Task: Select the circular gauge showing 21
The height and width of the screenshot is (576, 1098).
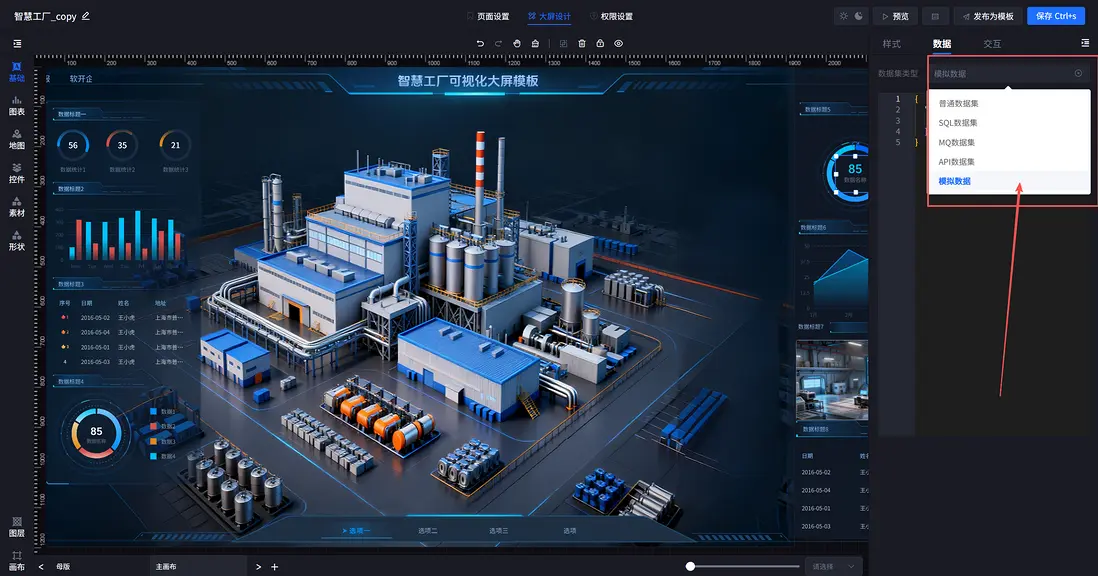Action: point(175,145)
